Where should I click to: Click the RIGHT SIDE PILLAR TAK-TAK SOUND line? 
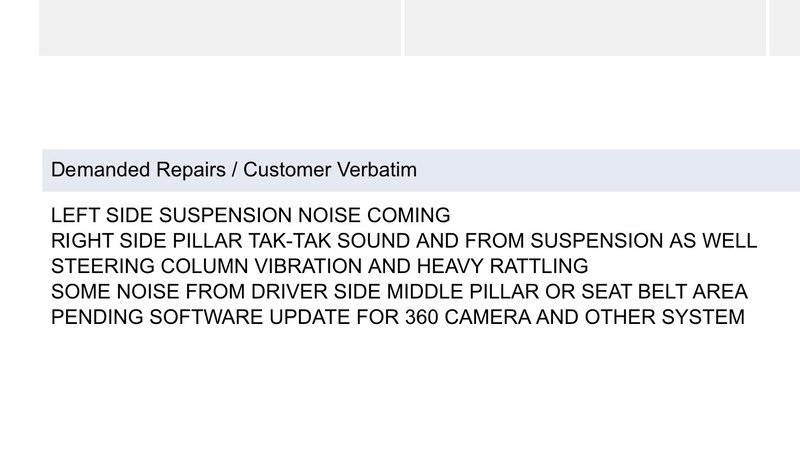(x=404, y=241)
